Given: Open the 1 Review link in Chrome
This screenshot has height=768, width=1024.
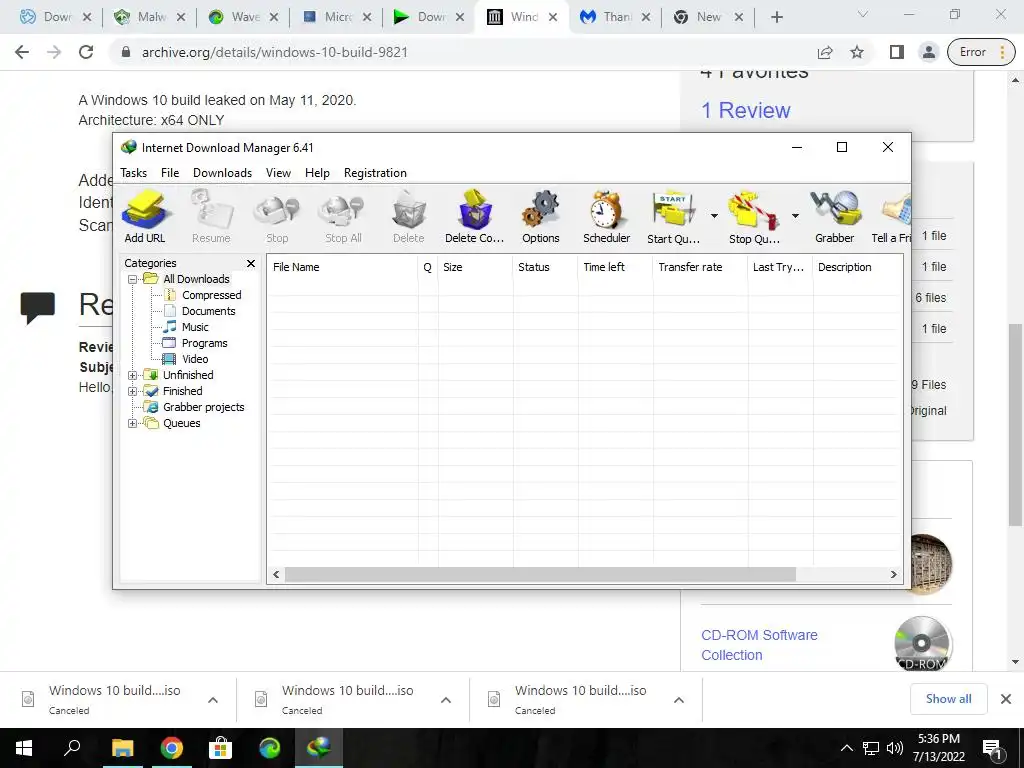Looking at the screenshot, I should tap(746, 110).
